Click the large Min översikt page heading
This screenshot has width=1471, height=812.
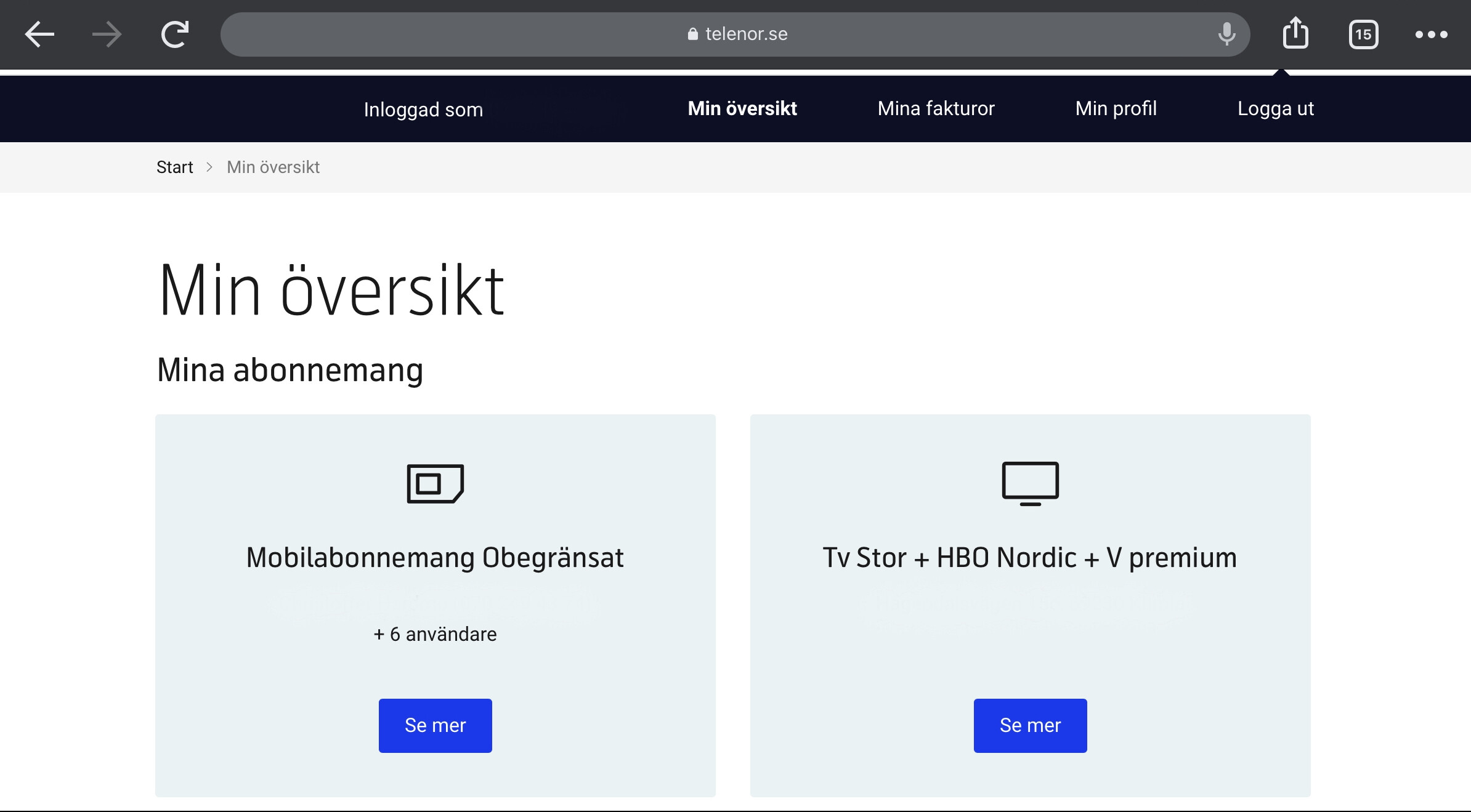[x=331, y=290]
